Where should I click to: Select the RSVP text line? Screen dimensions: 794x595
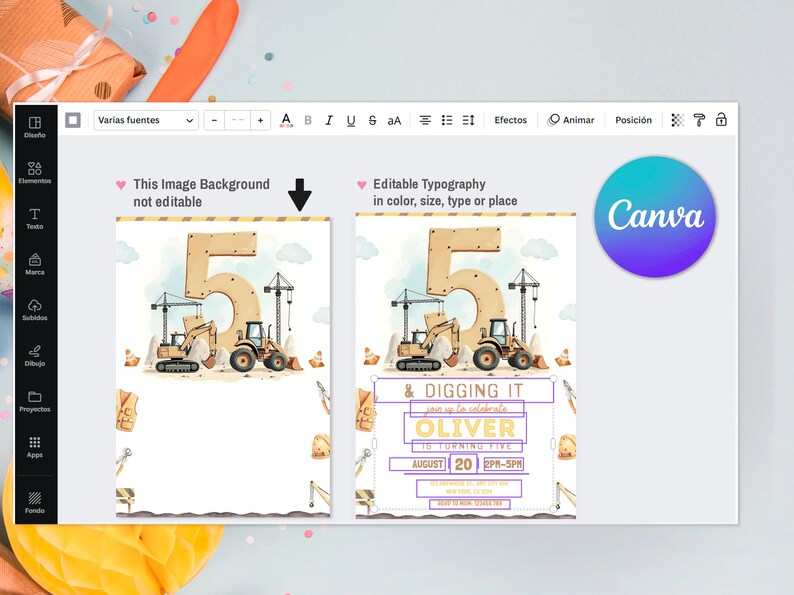469,504
